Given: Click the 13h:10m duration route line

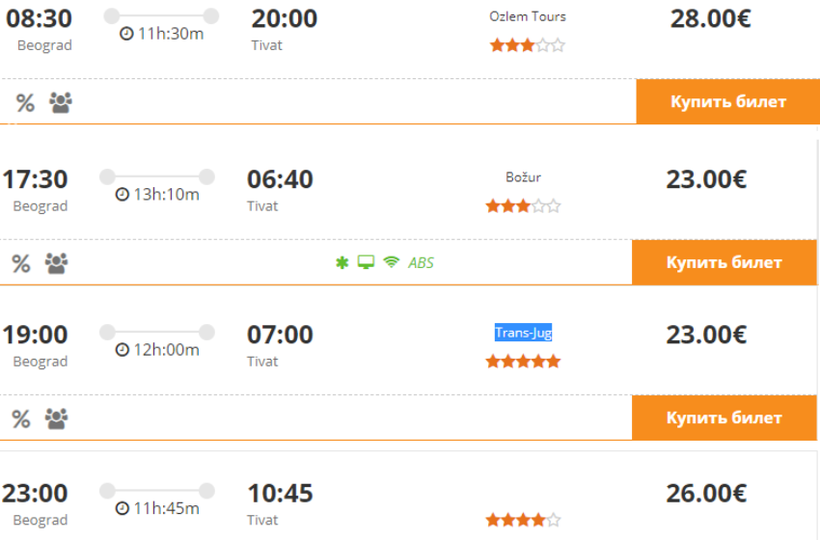Looking at the screenshot, I should pos(157,177).
